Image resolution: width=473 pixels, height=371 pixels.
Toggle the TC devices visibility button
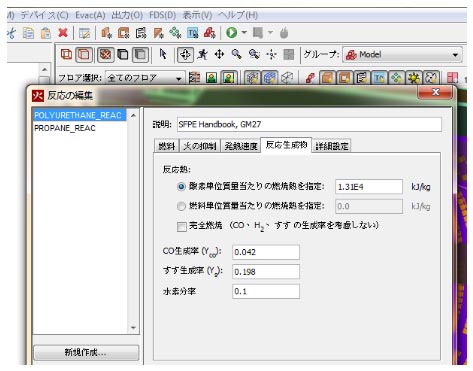coord(379,78)
